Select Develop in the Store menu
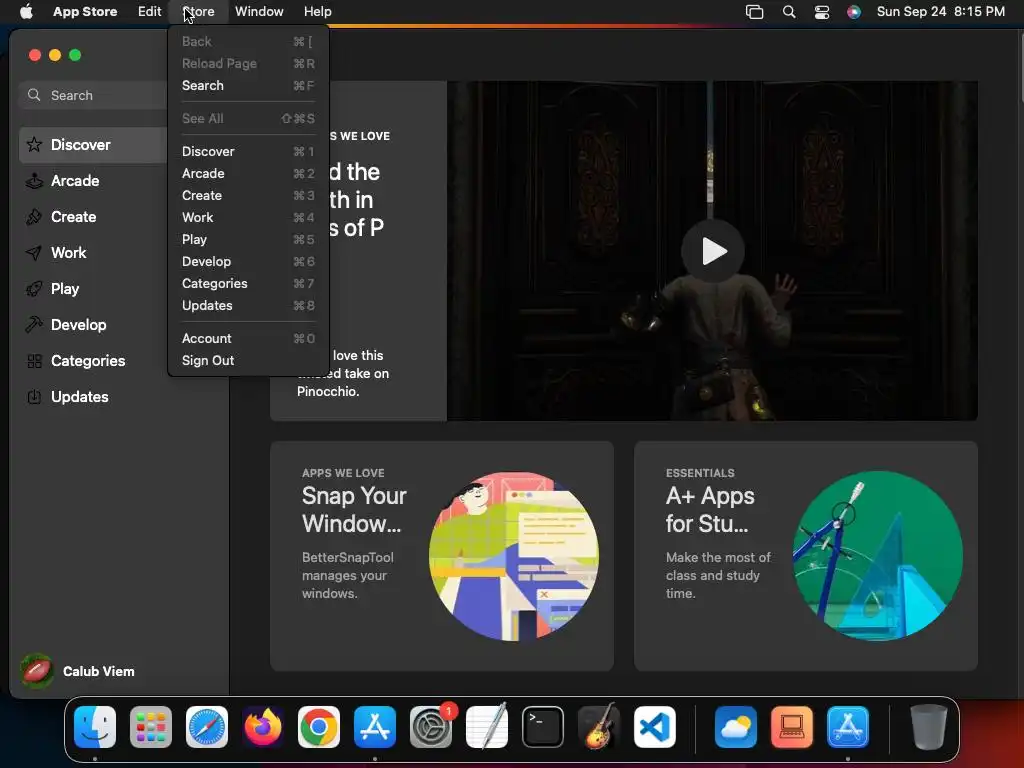This screenshot has height=768, width=1024. 248,261
